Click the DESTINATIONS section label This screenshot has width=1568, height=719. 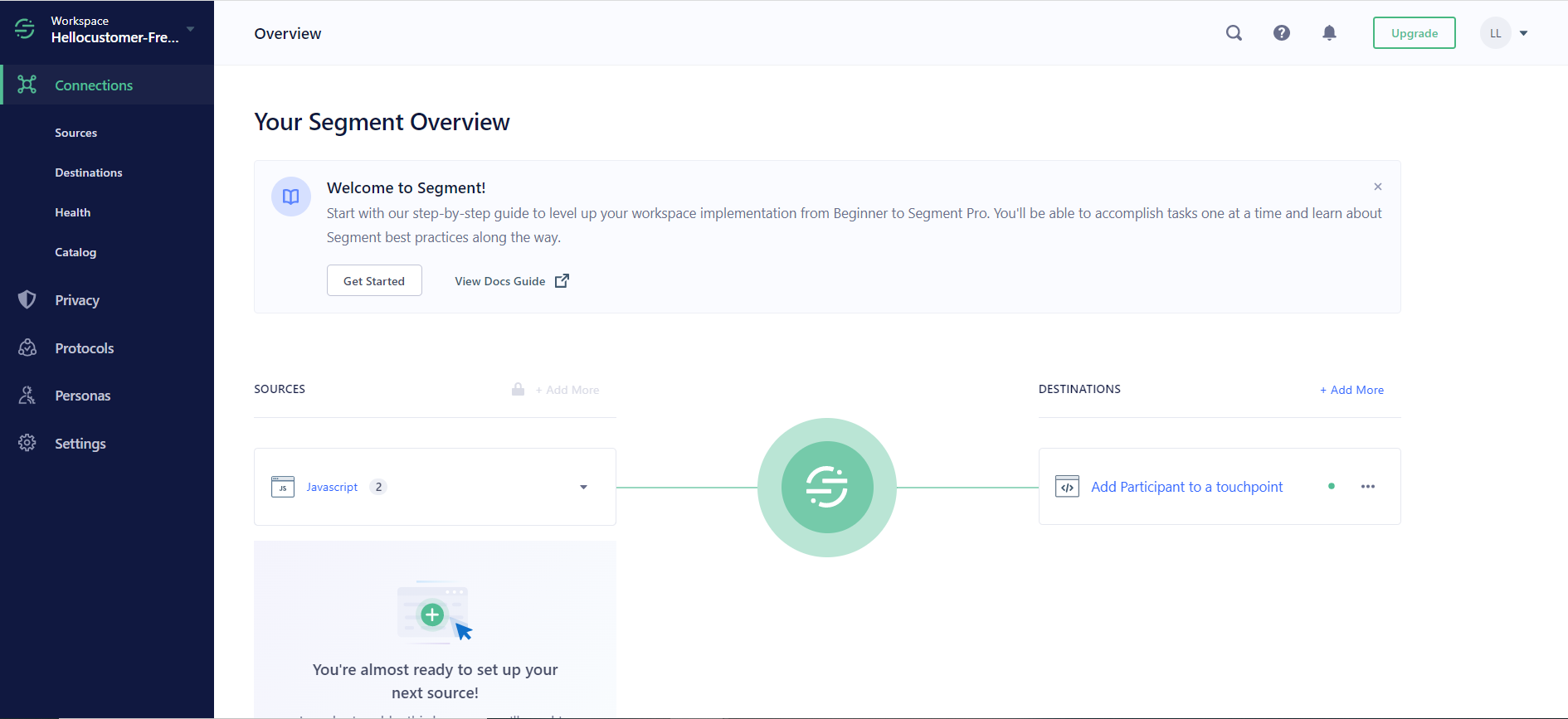(x=1079, y=389)
